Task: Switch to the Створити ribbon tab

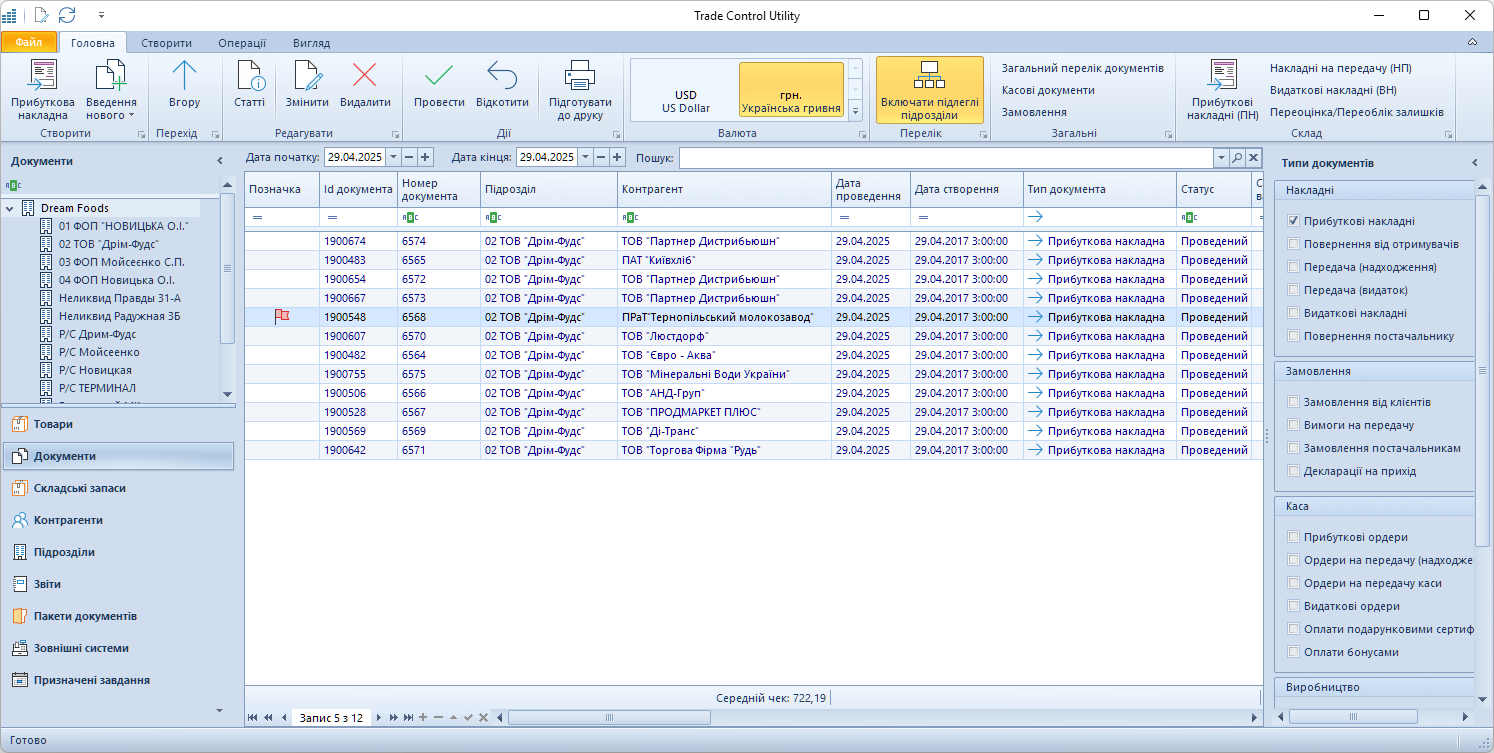Action: click(x=166, y=43)
